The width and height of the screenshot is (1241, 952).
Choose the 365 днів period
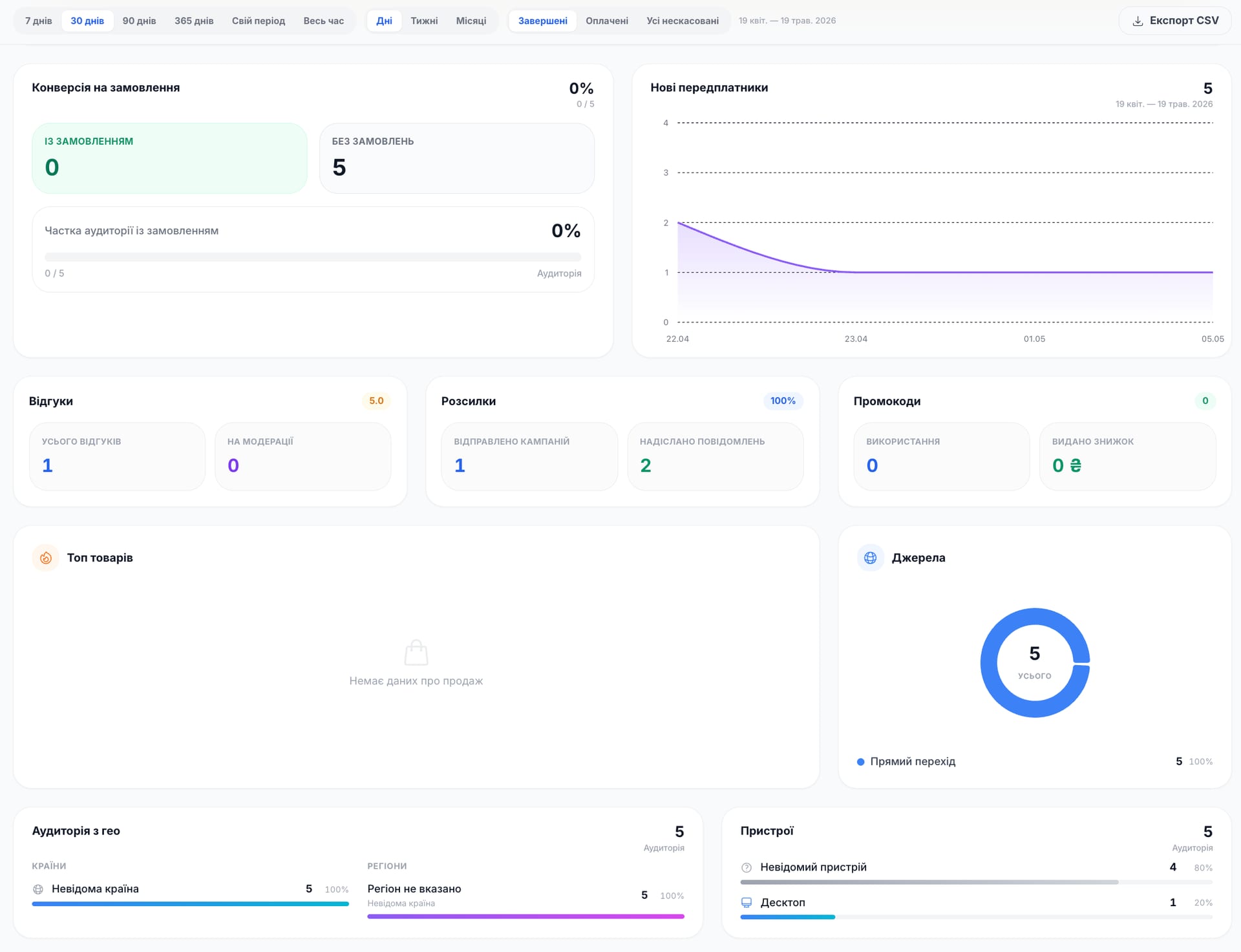194,21
